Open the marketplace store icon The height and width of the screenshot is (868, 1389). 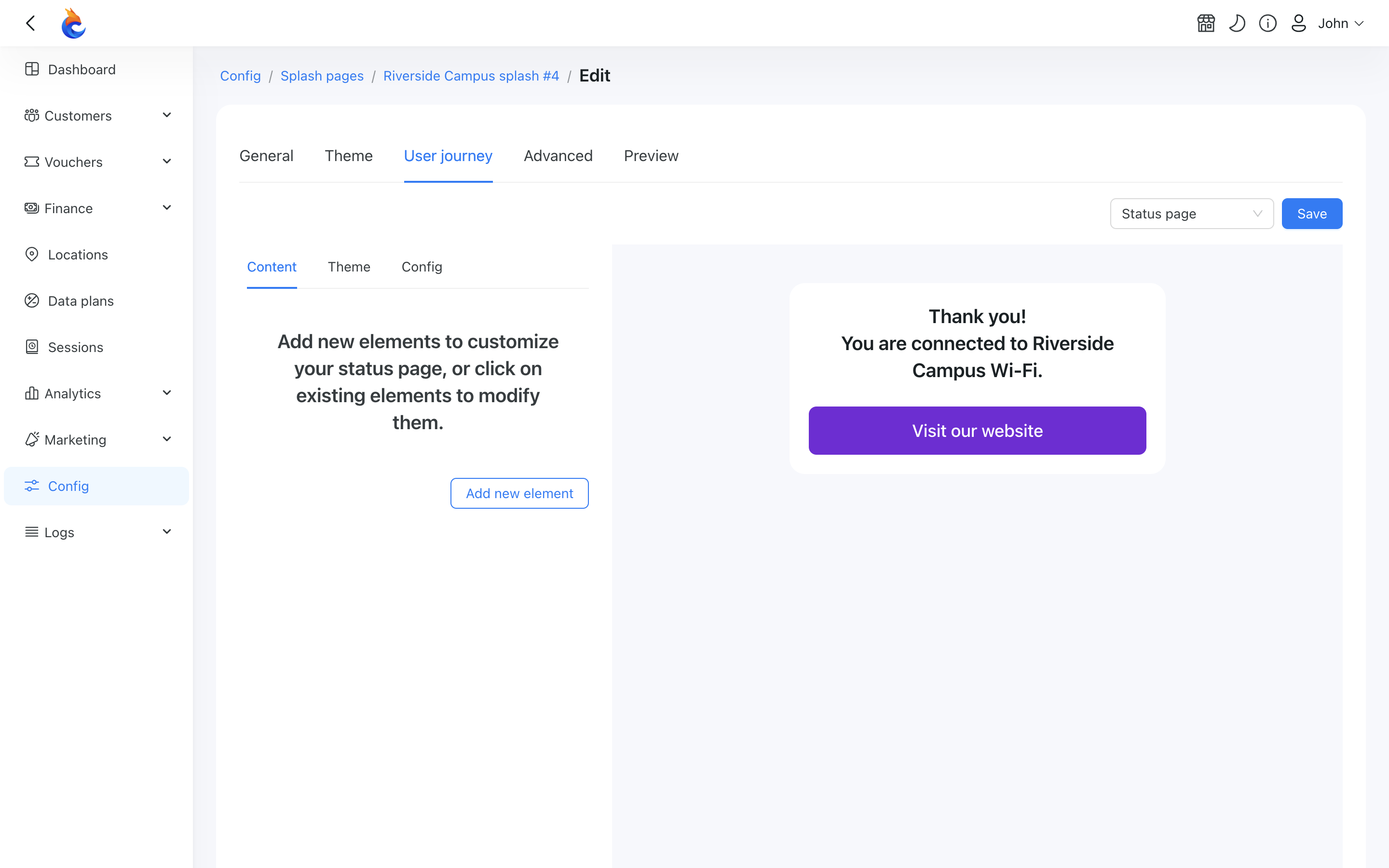[x=1206, y=23]
